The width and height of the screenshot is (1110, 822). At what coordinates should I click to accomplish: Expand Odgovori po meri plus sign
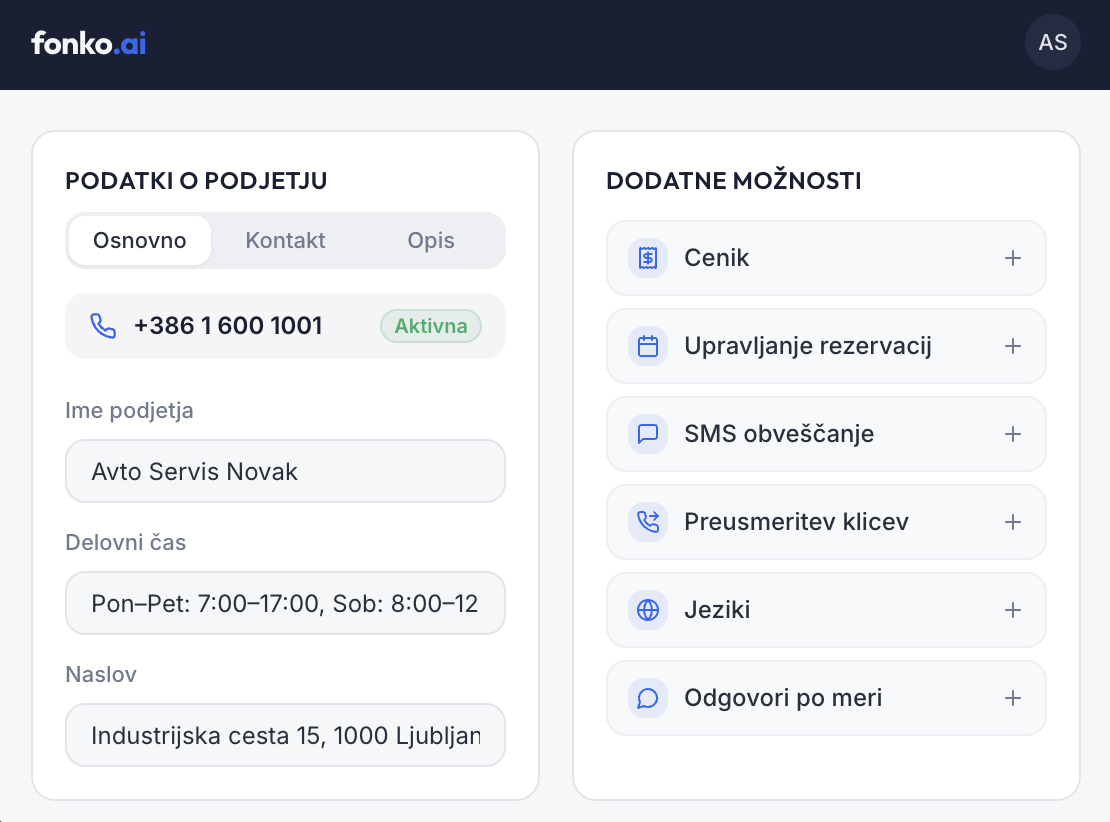click(1013, 698)
